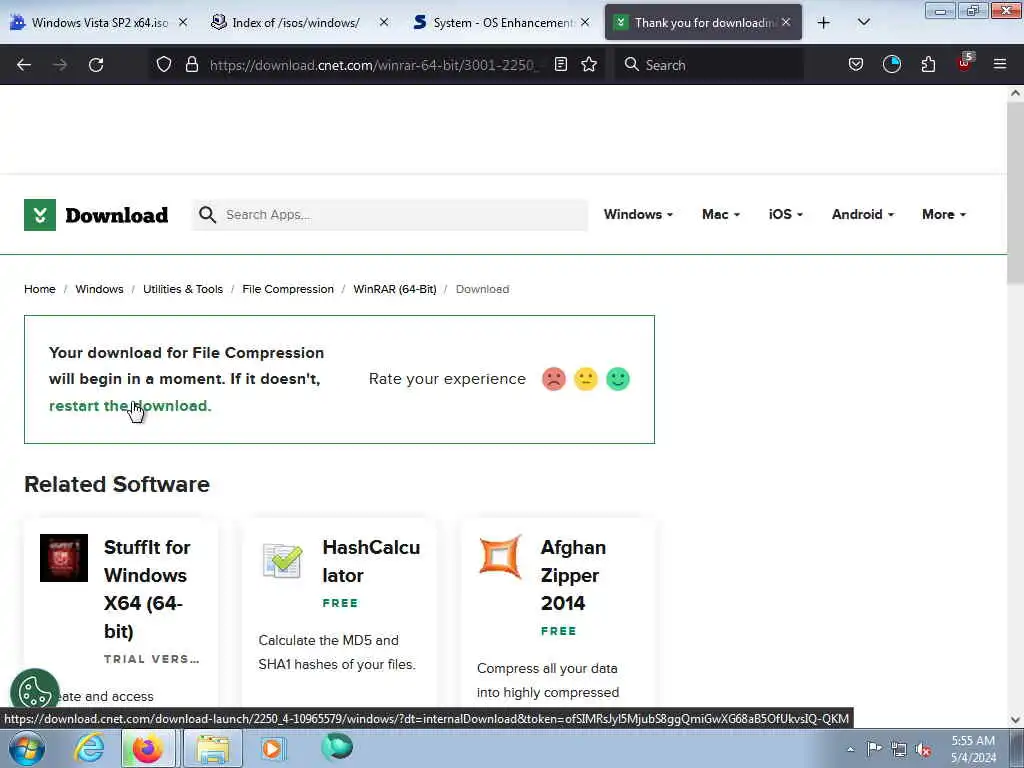Open the HashCalculator title link
This screenshot has height=768, width=1024.
[x=371, y=561]
